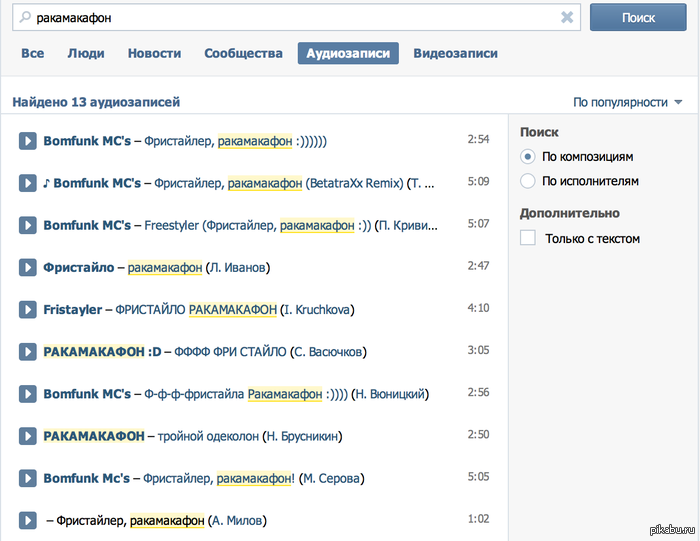Image resolution: width=700 pixels, height=541 pixels.
Task: Select the По композициям radio button
Action: (x=528, y=157)
